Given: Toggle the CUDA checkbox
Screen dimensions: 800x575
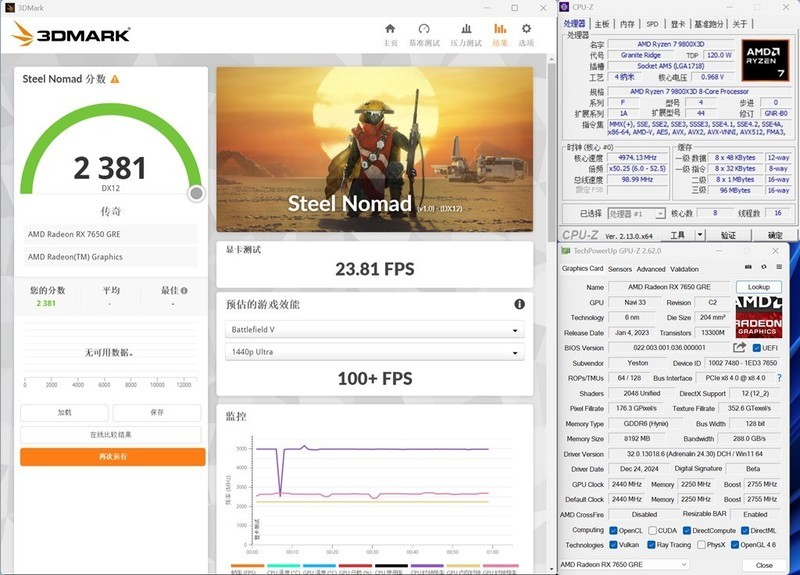Looking at the screenshot, I should (x=652, y=531).
